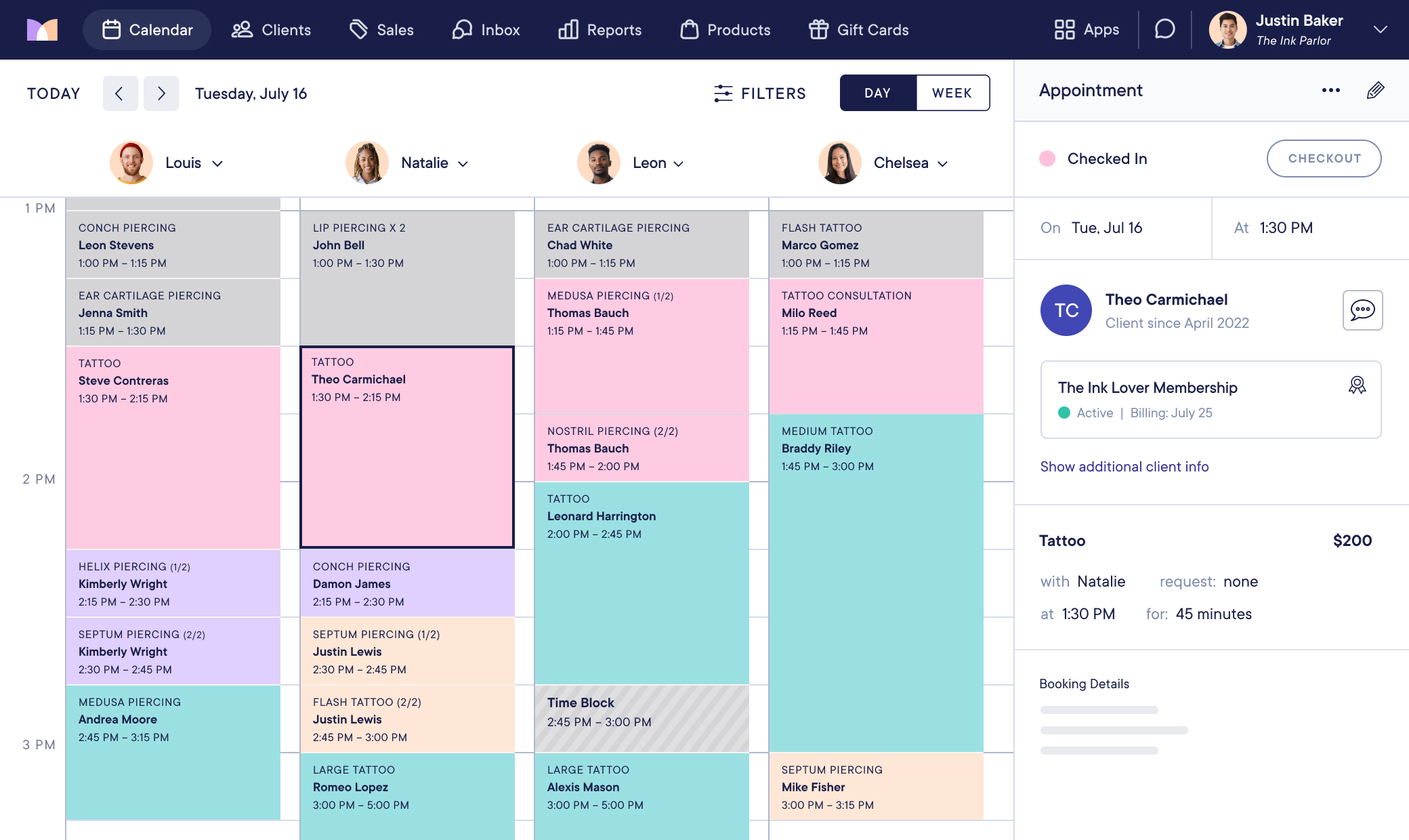Open the Reports menu
This screenshot has height=840, width=1409.
pyautogui.click(x=600, y=30)
